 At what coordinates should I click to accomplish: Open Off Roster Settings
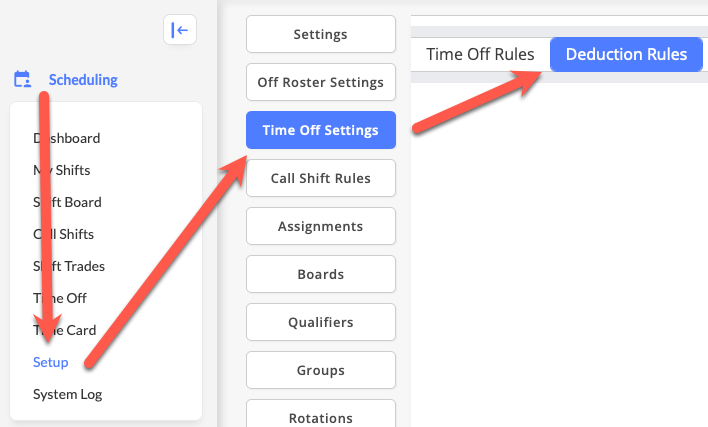click(320, 82)
